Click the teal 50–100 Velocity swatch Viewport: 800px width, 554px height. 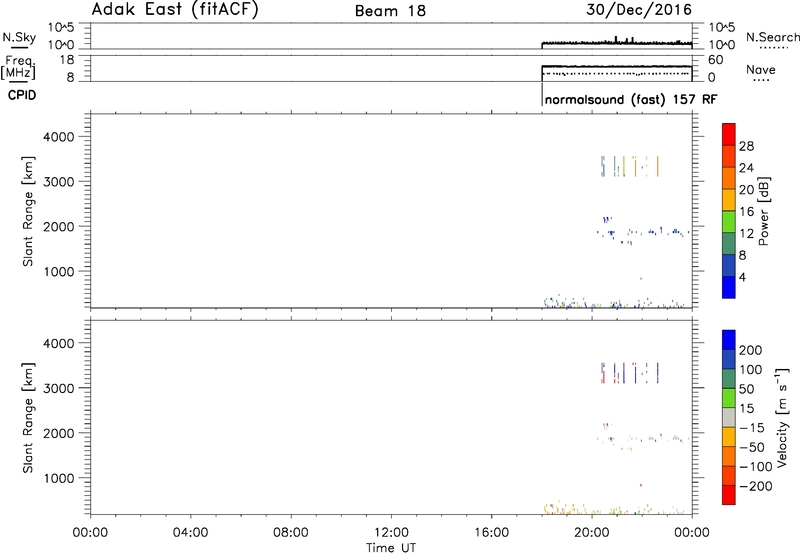[729, 379]
